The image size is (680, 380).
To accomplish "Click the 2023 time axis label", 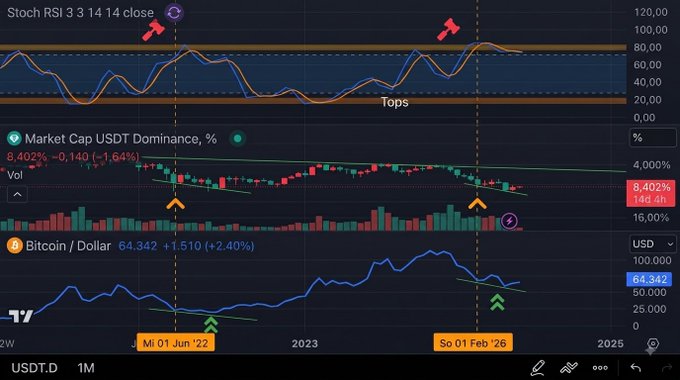I will pyautogui.click(x=304, y=344).
